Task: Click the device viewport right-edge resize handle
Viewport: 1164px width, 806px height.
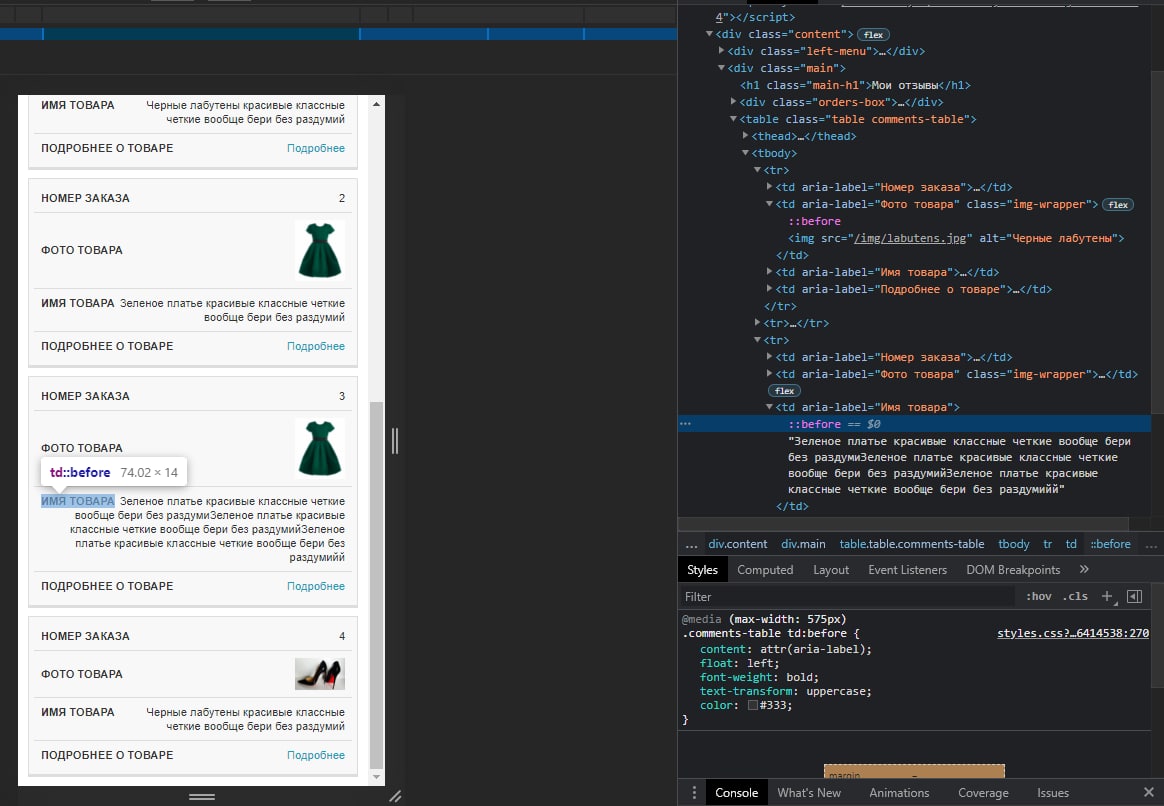Action: pos(395,441)
